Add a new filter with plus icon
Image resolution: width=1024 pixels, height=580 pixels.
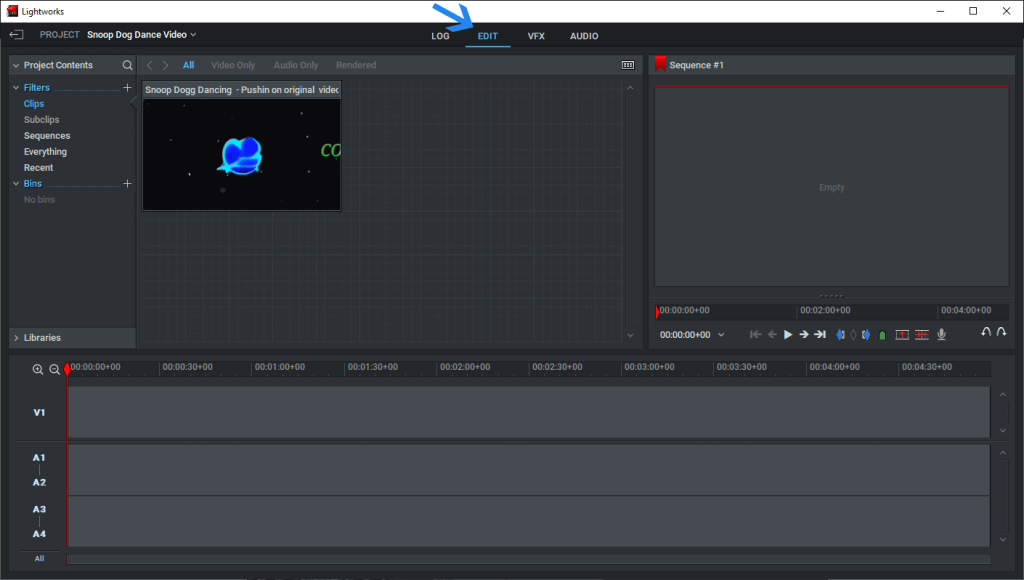point(127,88)
